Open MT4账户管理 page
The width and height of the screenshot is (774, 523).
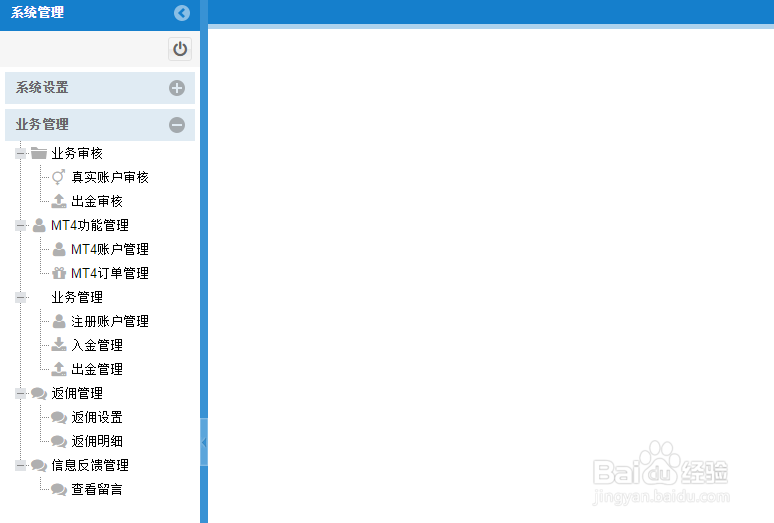pyautogui.click(x=110, y=249)
